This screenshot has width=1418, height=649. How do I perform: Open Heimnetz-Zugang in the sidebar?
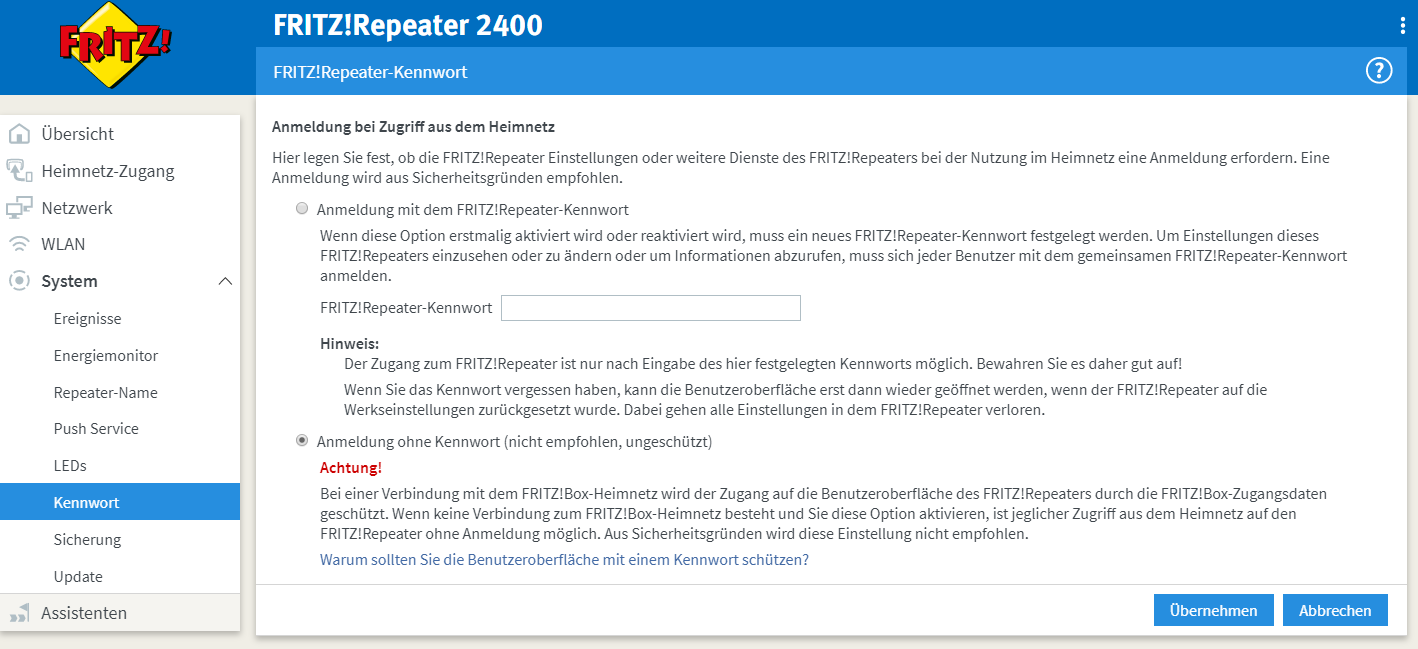point(108,171)
